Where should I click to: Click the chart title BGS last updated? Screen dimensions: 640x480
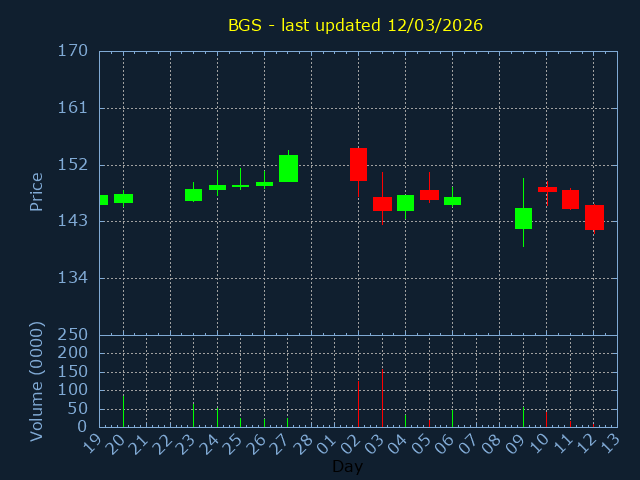(355, 25)
